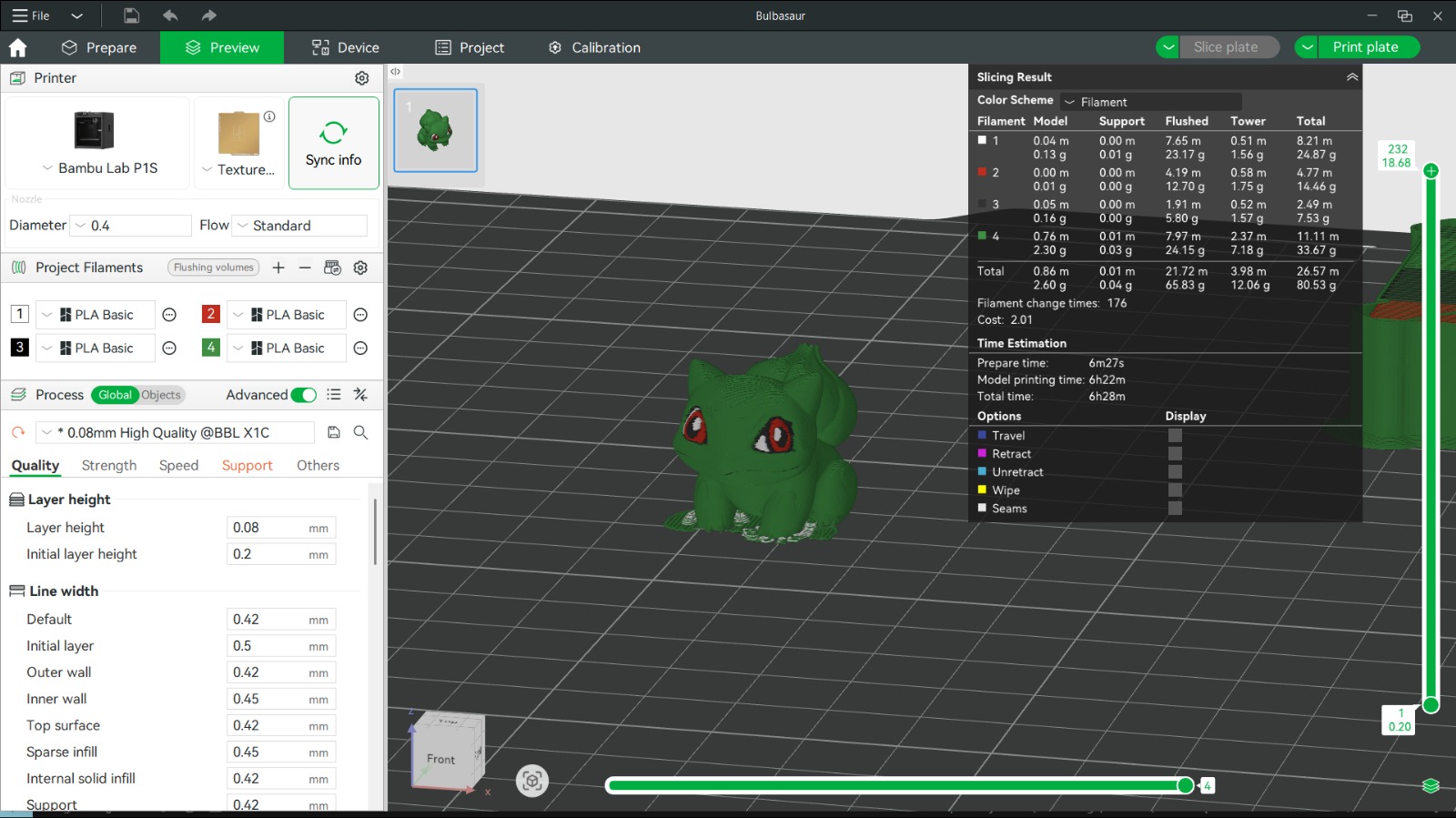Expand the nozzle Diameter 0.4 dropdown

(x=132, y=226)
